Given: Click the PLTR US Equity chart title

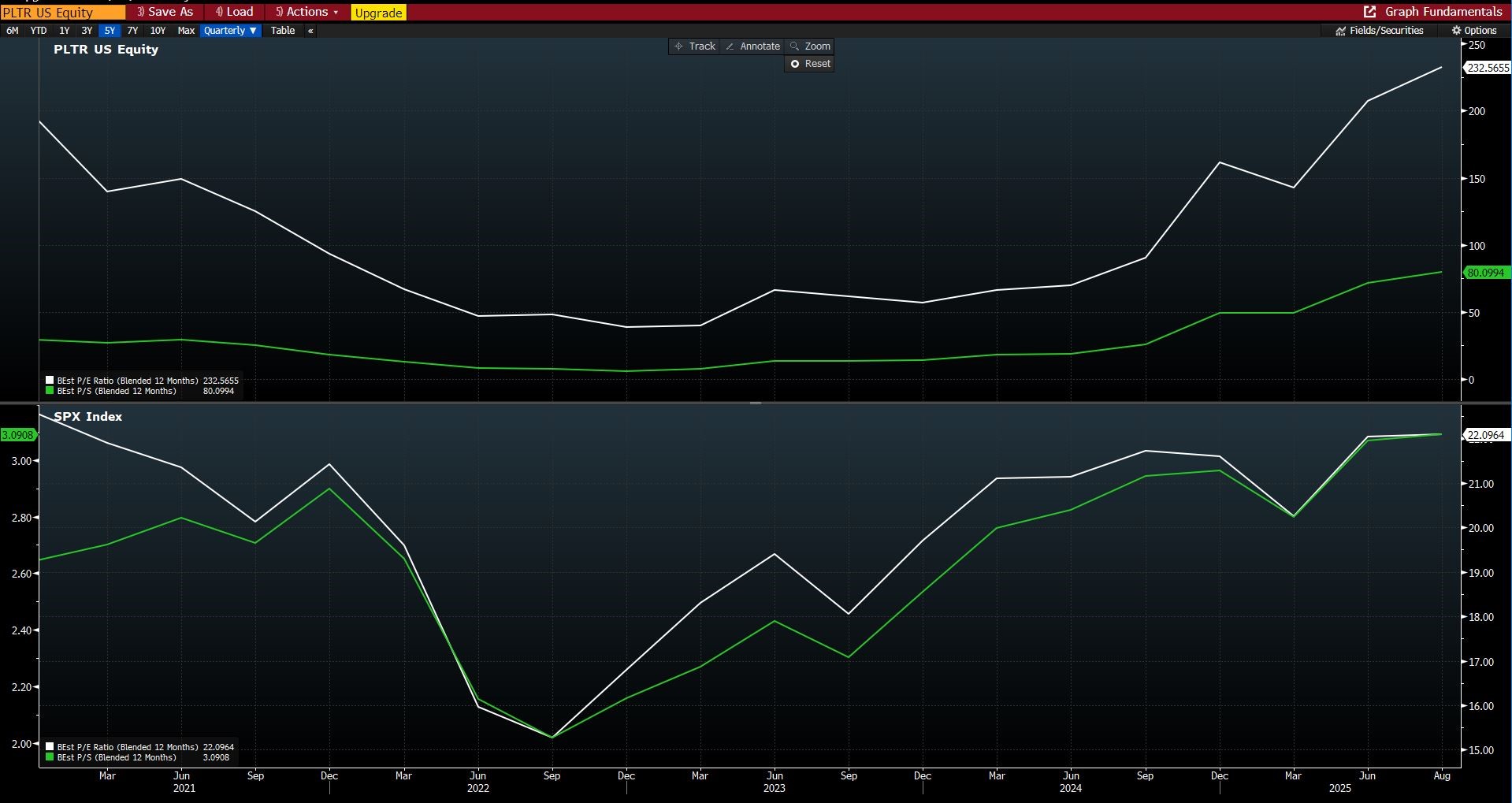Looking at the screenshot, I should [x=106, y=50].
